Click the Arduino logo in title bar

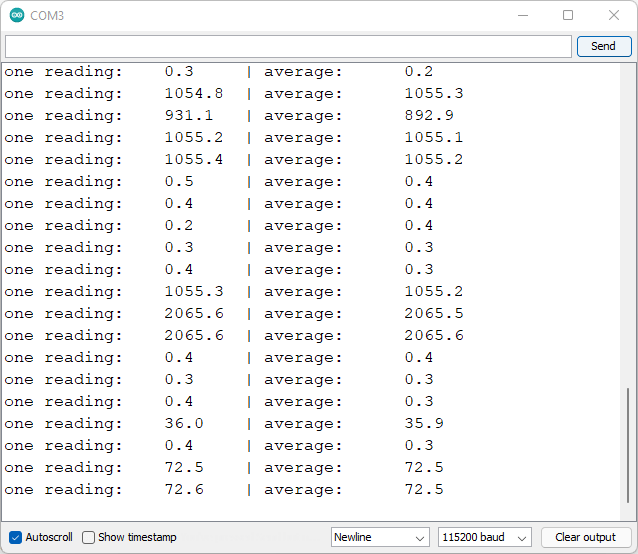click(x=17, y=16)
